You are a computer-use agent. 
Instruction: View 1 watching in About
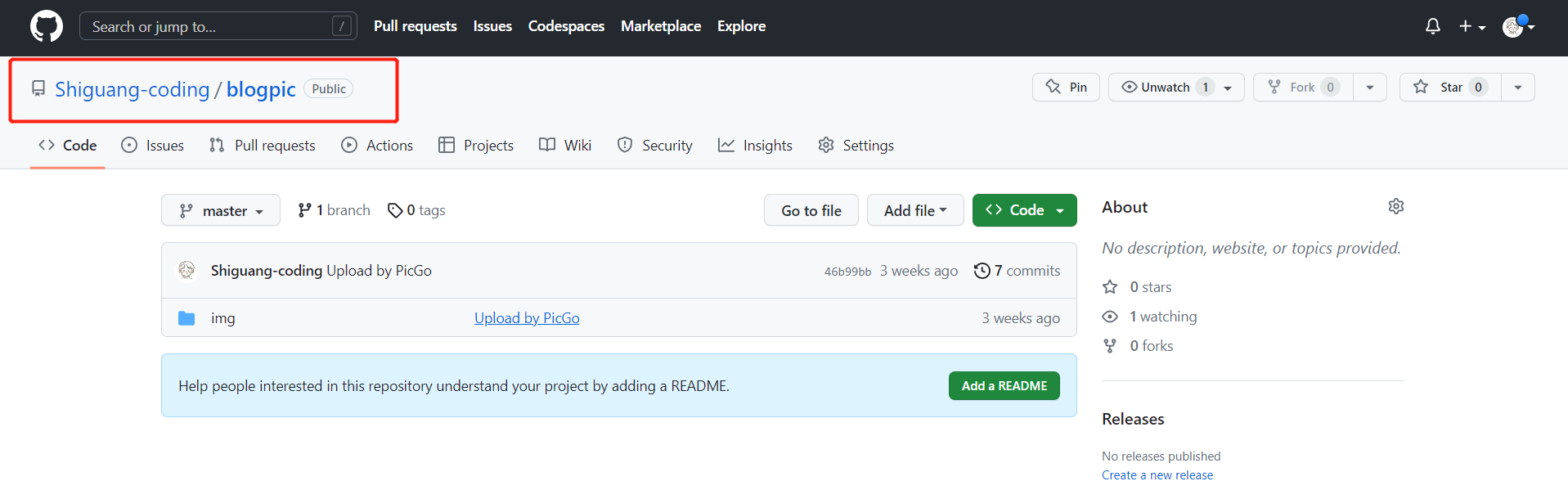pyautogui.click(x=1149, y=317)
